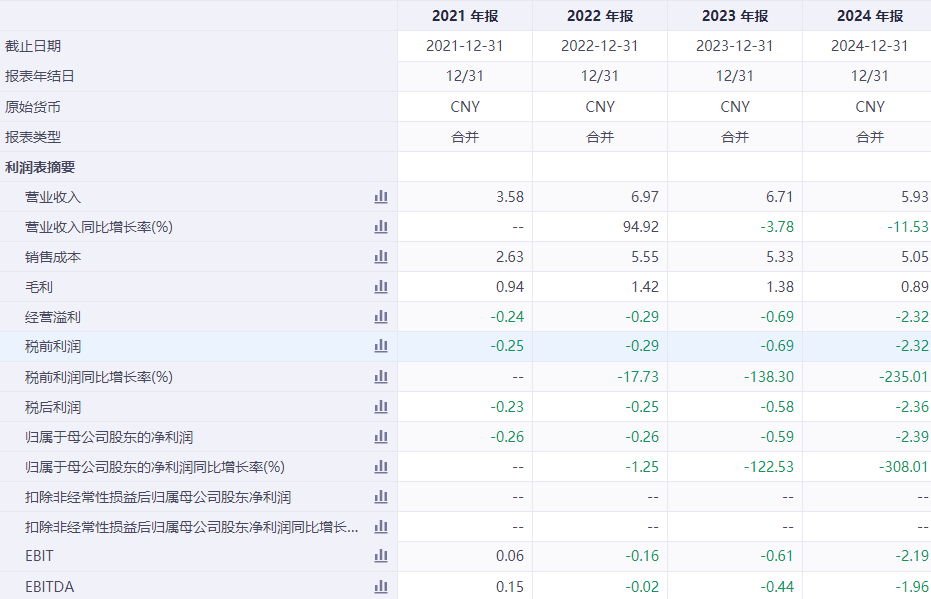Show the EBITDA chart icon
Viewport: 931px width, 599px height.
tap(381, 587)
